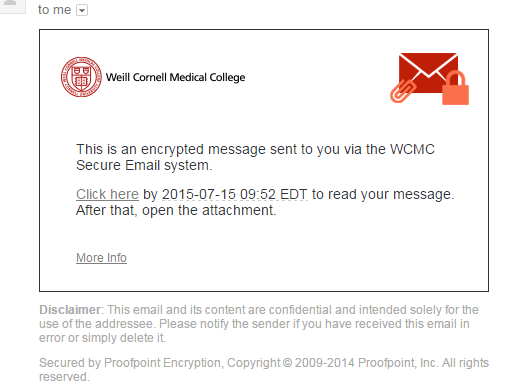The width and height of the screenshot is (530, 392).
Task: Click the orange padlock icon
Action: (x=456, y=88)
